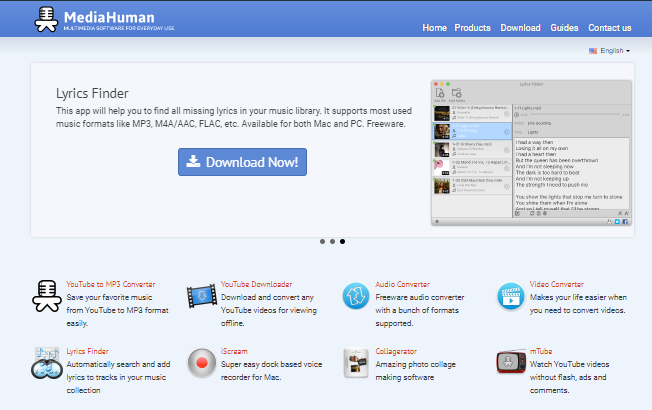Click the Audio Converter blue round icon
652x410 pixels.
(356, 296)
